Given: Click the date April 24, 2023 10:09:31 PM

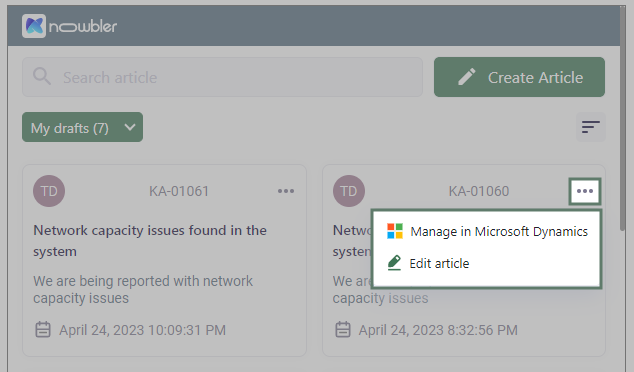Looking at the screenshot, I should [142, 330].
